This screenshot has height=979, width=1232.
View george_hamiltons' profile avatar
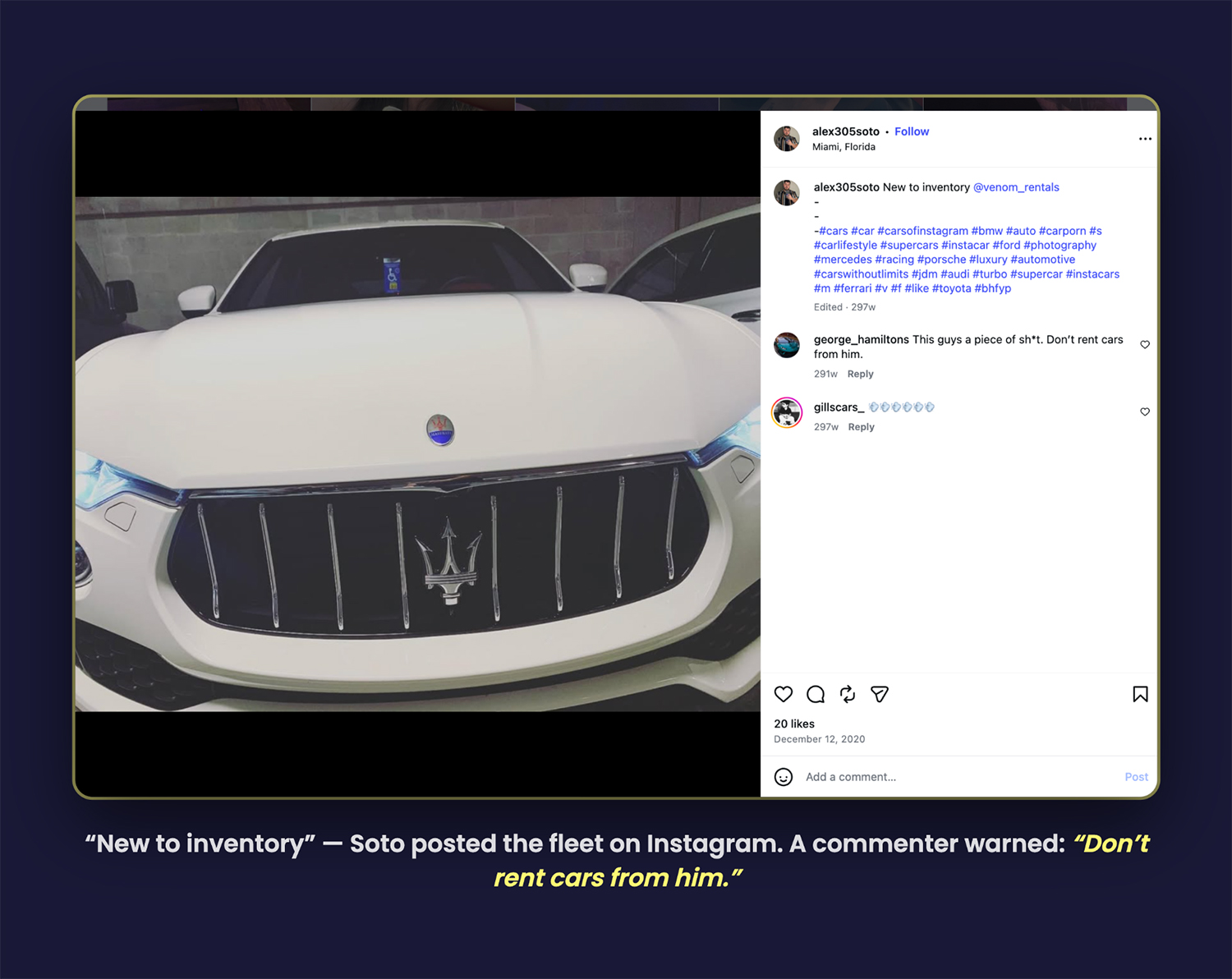pos(787,345)
